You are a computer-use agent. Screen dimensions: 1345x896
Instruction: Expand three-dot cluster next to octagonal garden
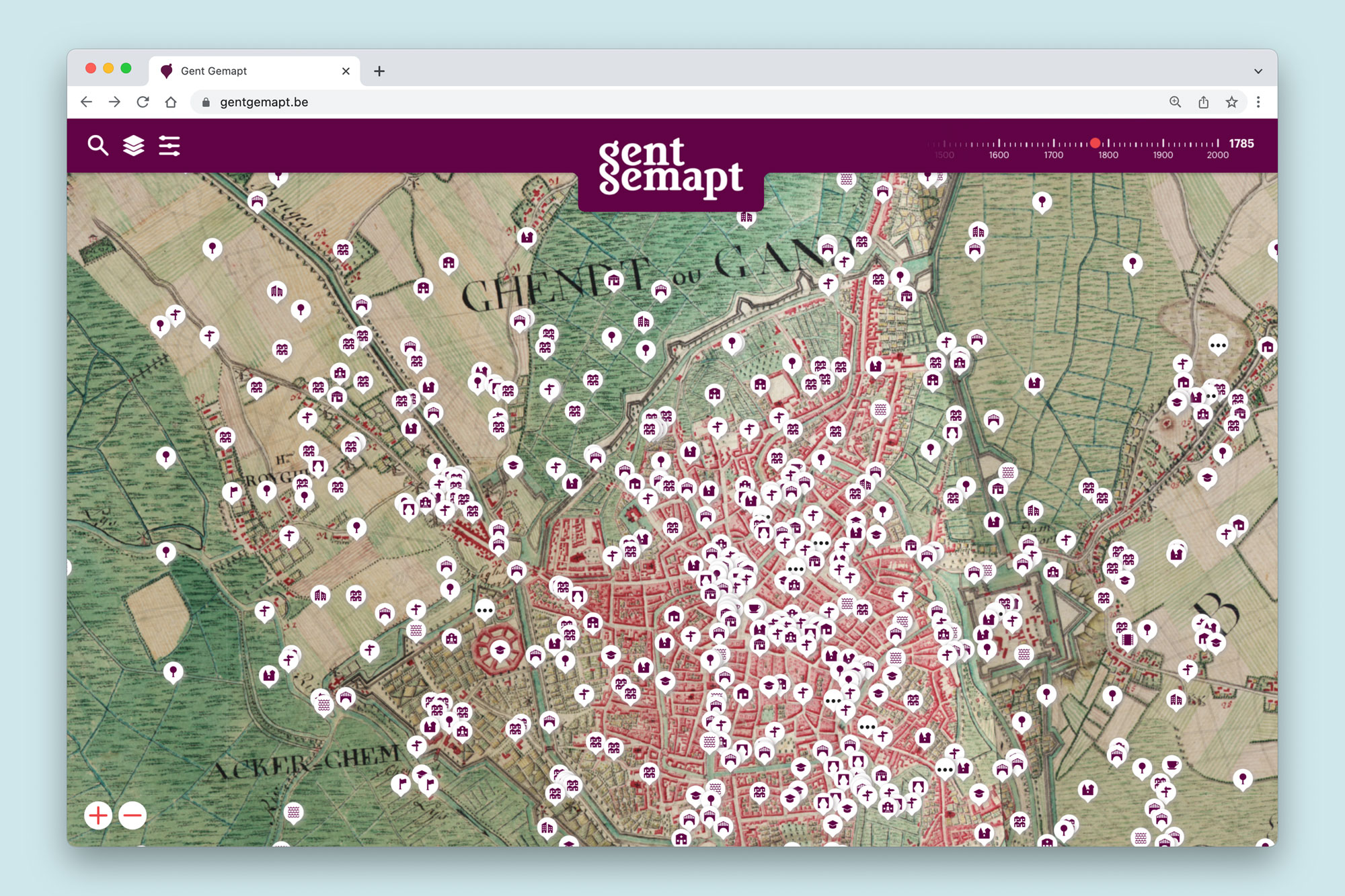click(x=485, y=611)
